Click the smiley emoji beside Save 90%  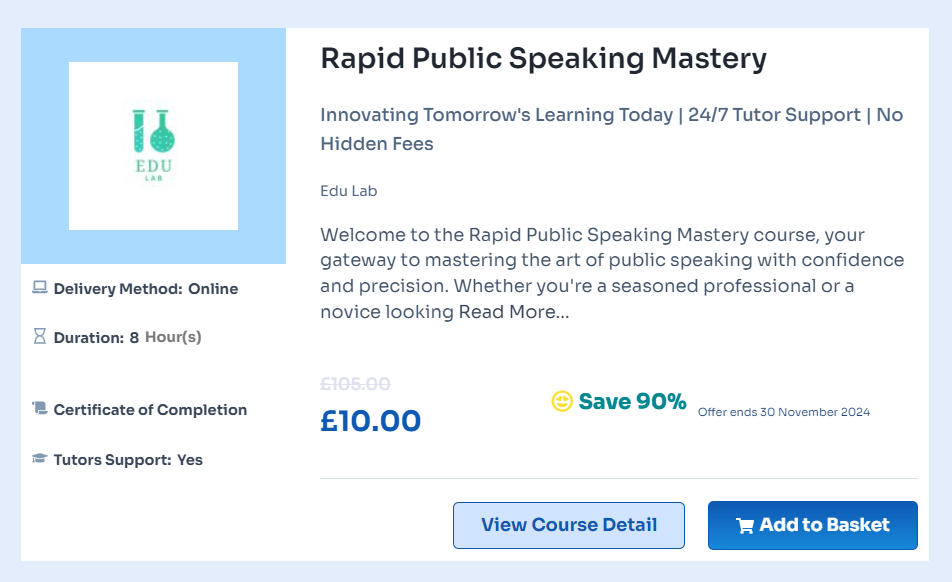[x=563, y=401]
